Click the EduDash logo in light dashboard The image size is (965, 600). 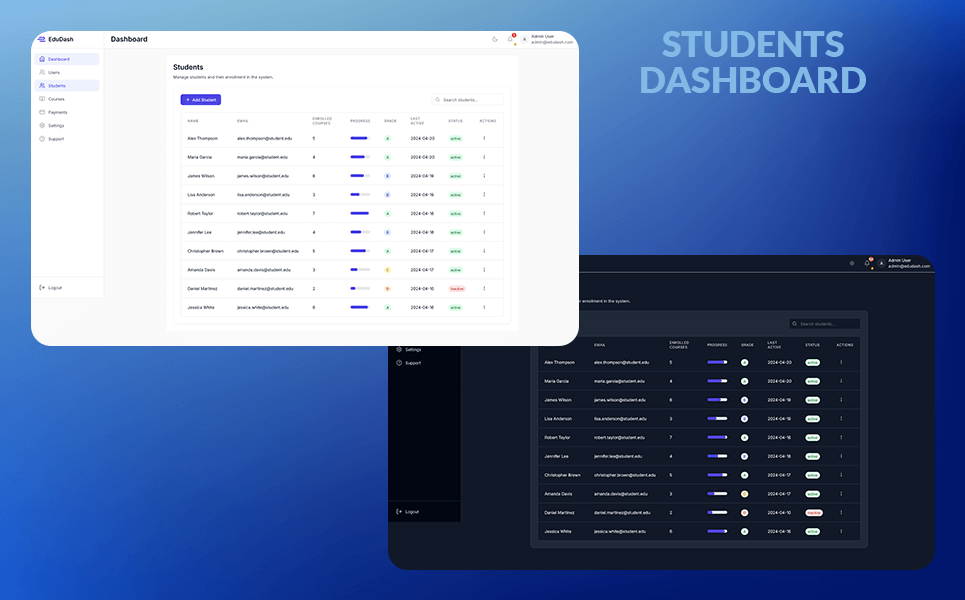tap(55, 39)
